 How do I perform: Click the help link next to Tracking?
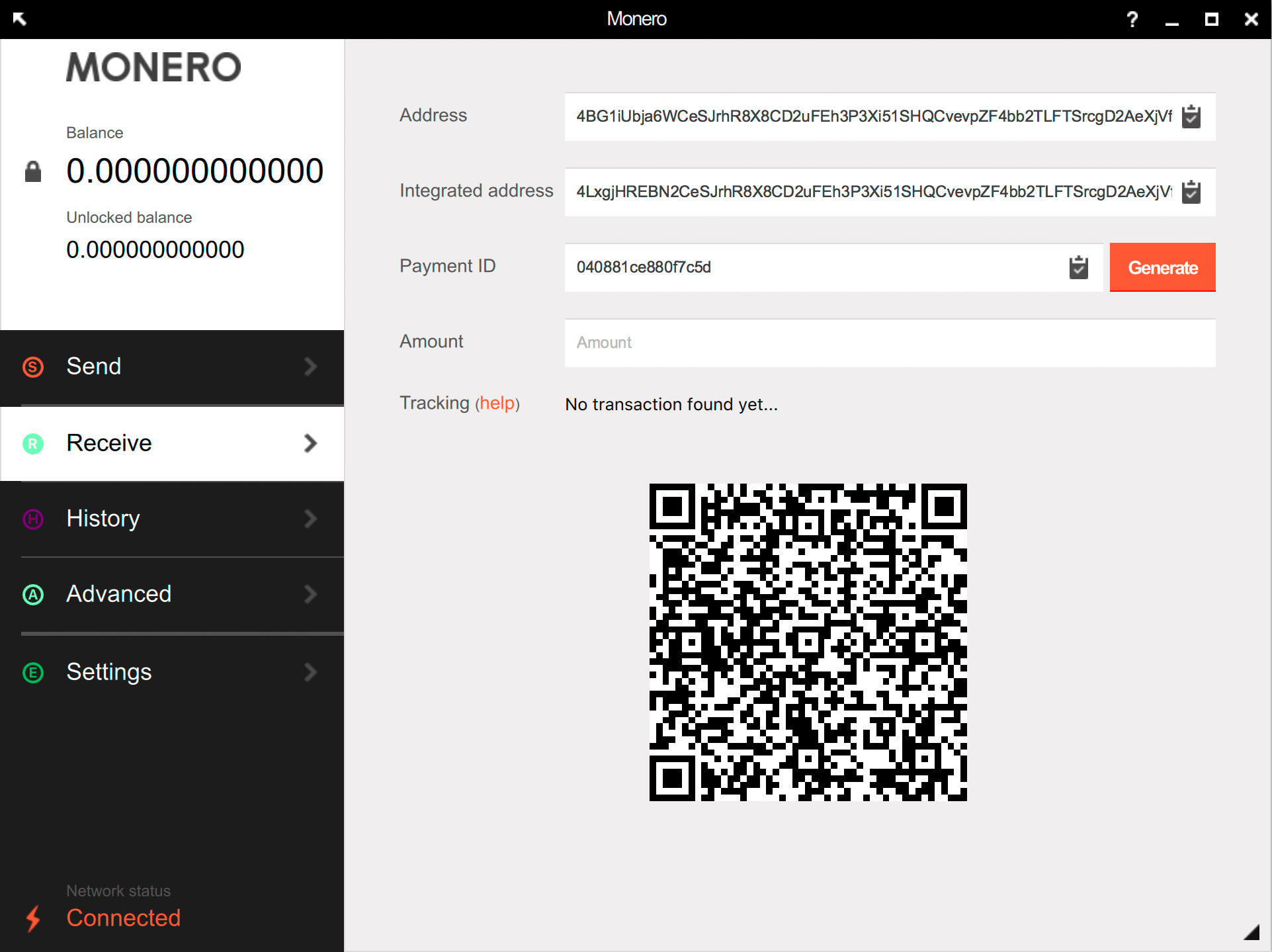498,405
